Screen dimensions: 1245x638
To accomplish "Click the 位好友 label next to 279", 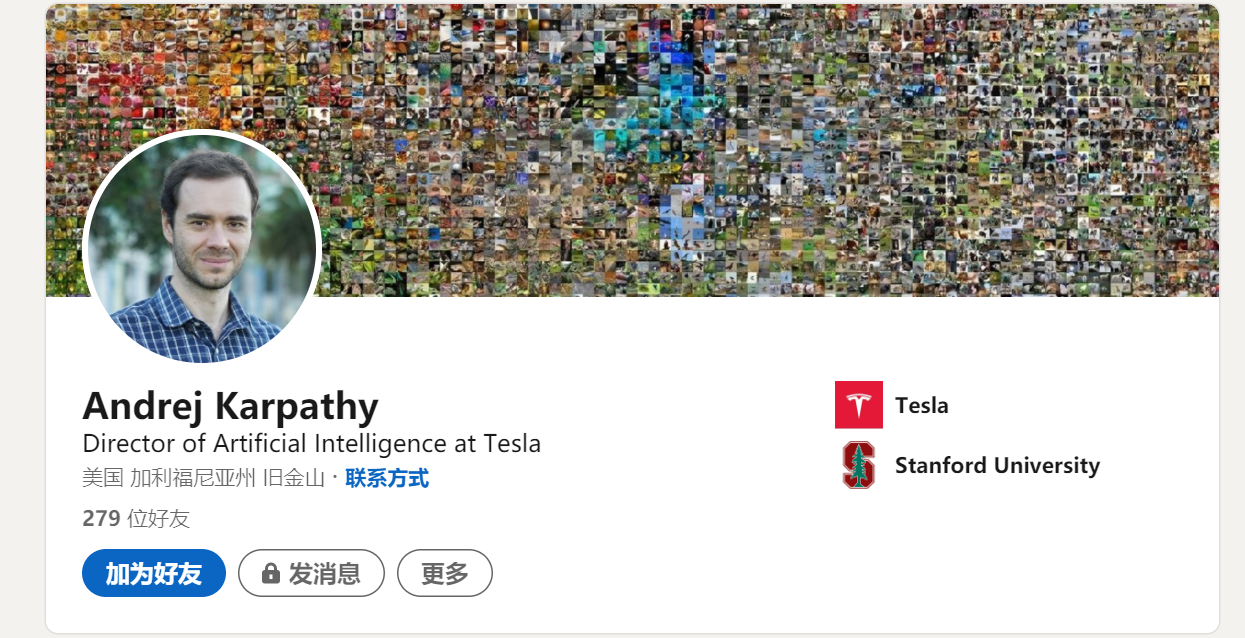I will [159, 518].
